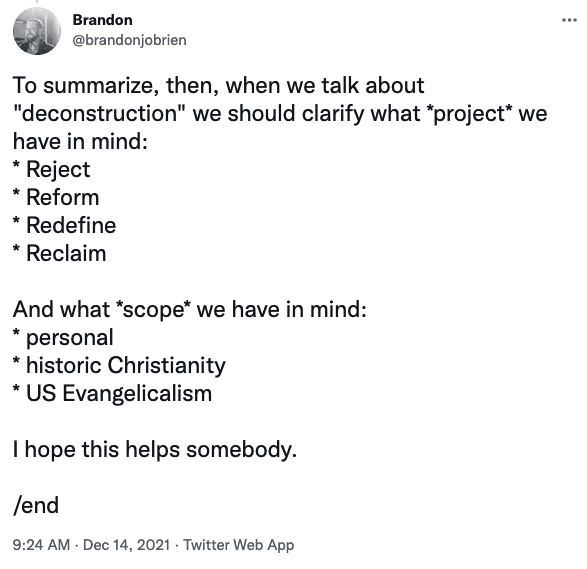The width and height of the screenshot is (587, 569).
Task: Open the tweet's three-dot More menu
Action: [x=569, y=20]
